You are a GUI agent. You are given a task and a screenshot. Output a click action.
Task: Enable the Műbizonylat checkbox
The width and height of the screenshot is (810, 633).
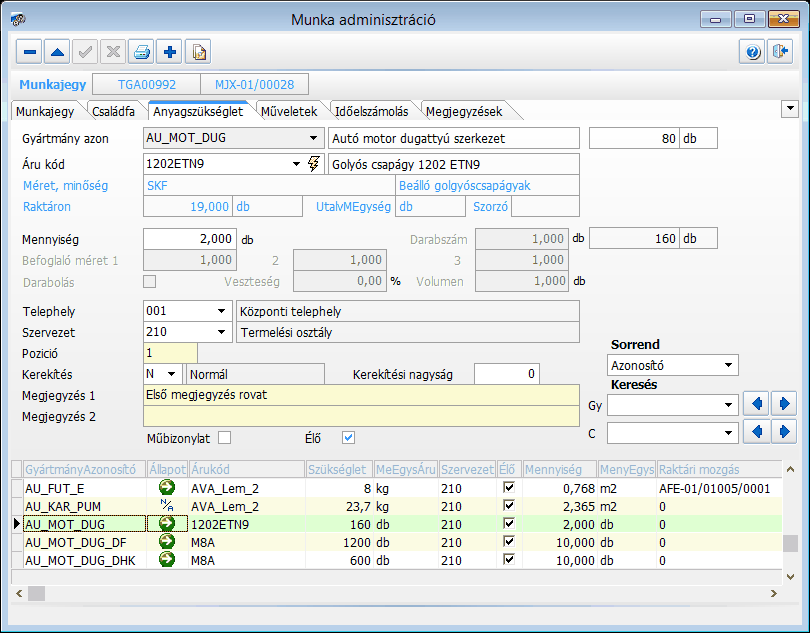pyautogui.click(x=224, y=438)
